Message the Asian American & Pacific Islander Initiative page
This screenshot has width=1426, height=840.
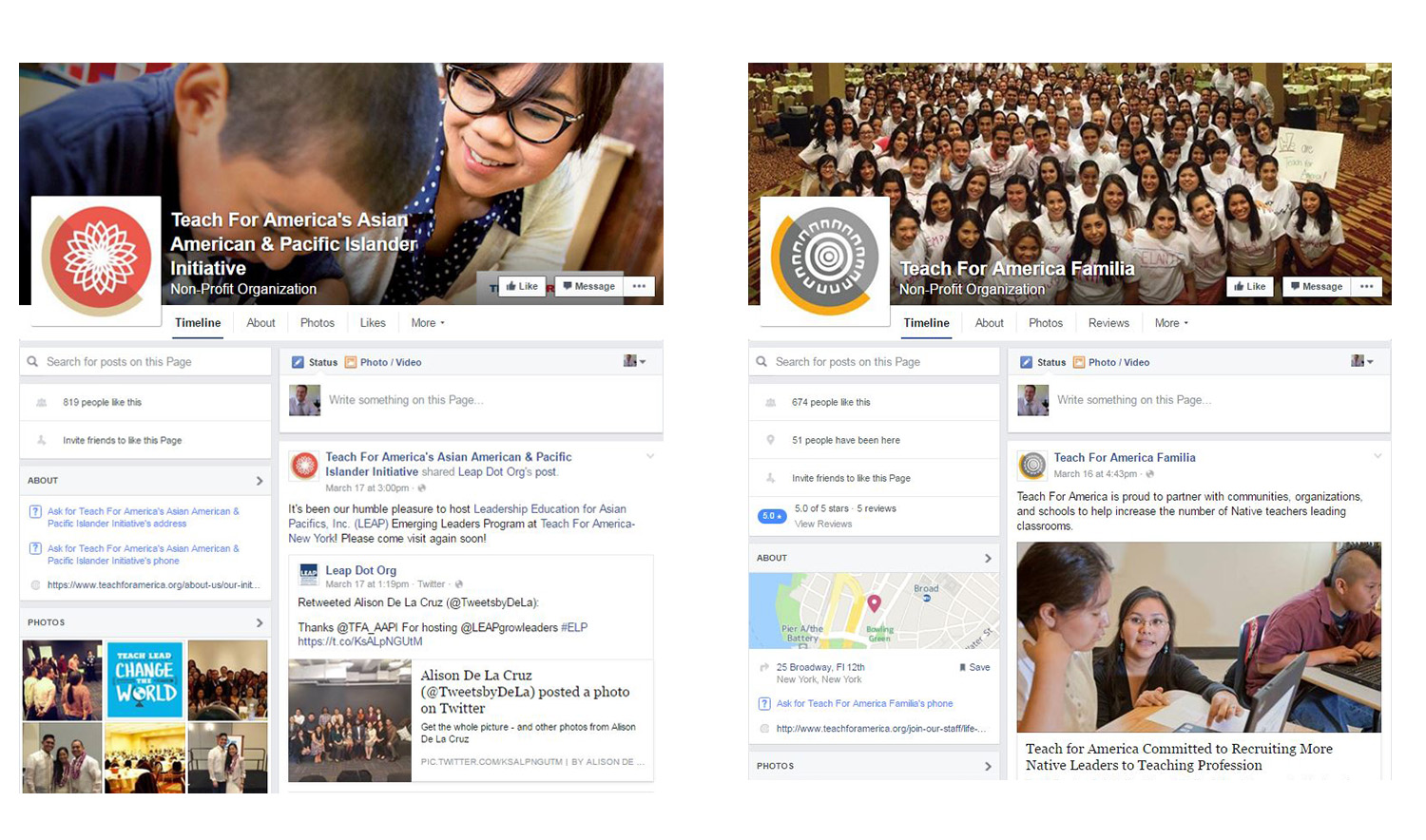[588, 286]
